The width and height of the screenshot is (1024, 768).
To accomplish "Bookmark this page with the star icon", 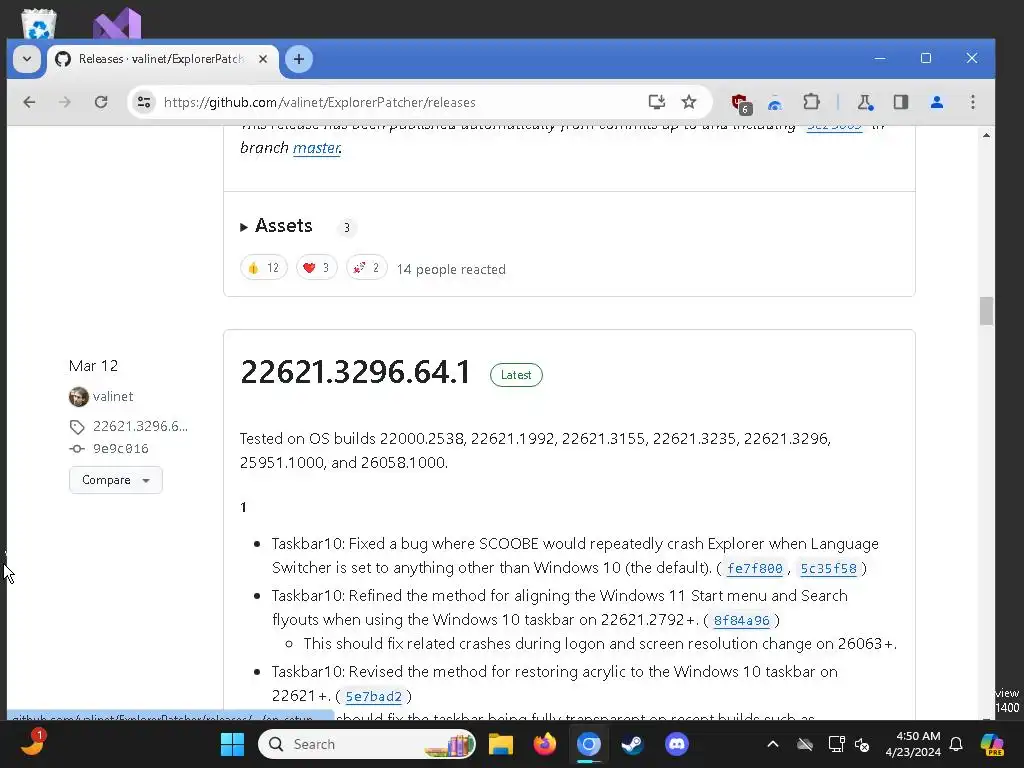I will pyautogui.click(x=689, y=102).
